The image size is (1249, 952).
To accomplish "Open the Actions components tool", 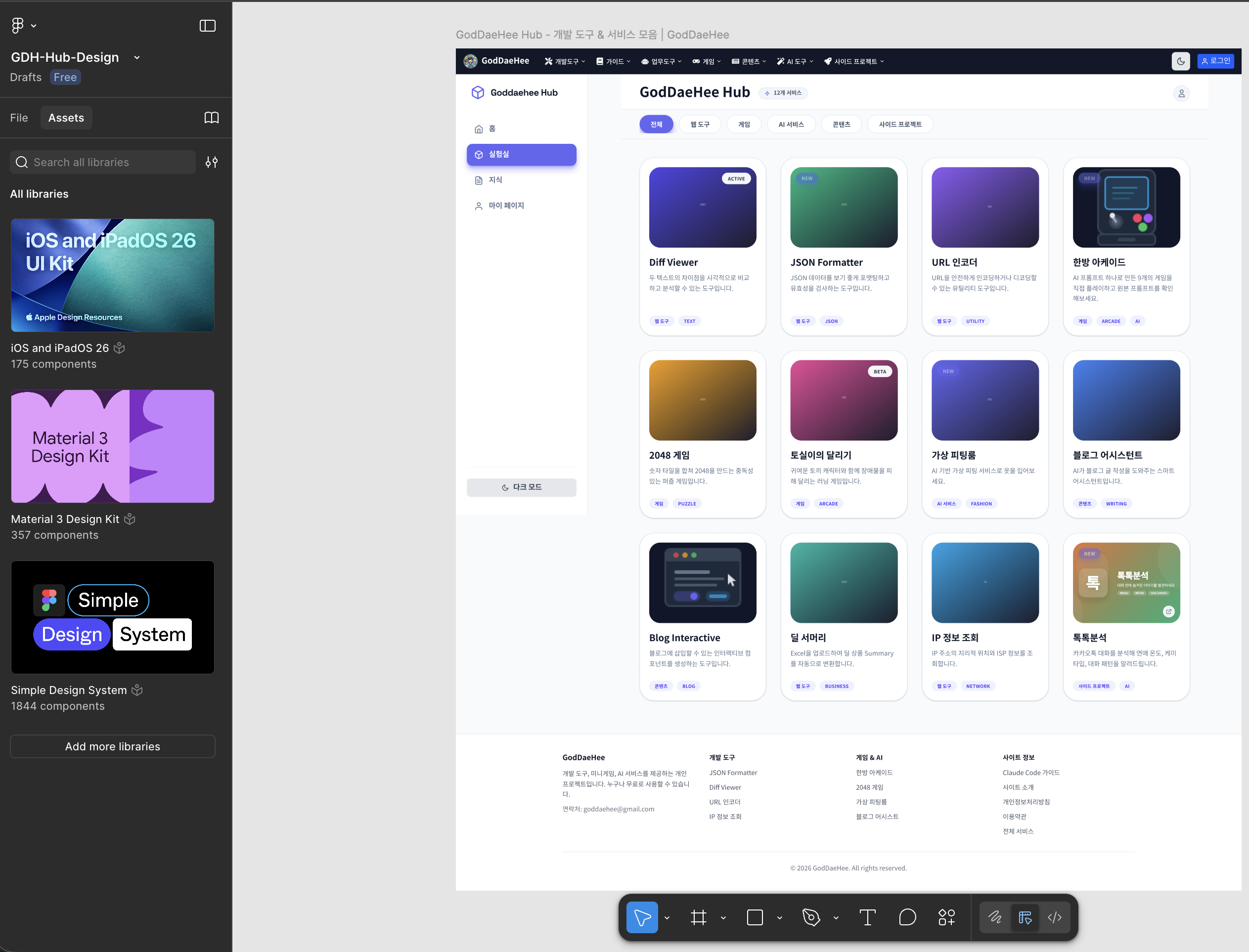I will point(946,917).
